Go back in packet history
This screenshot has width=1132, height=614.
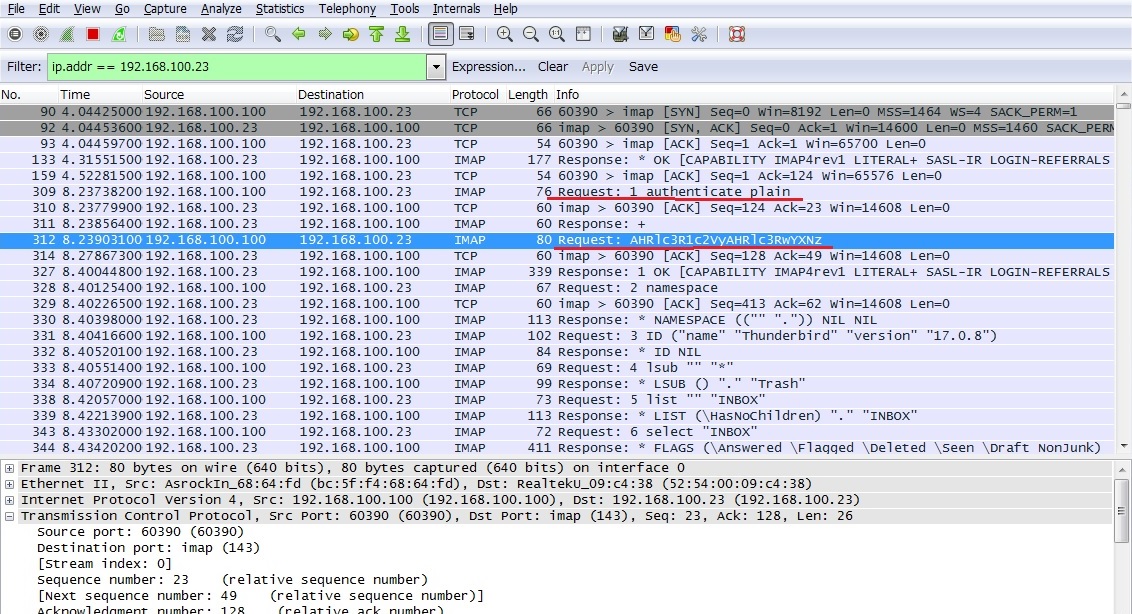(x=298, y=34)
